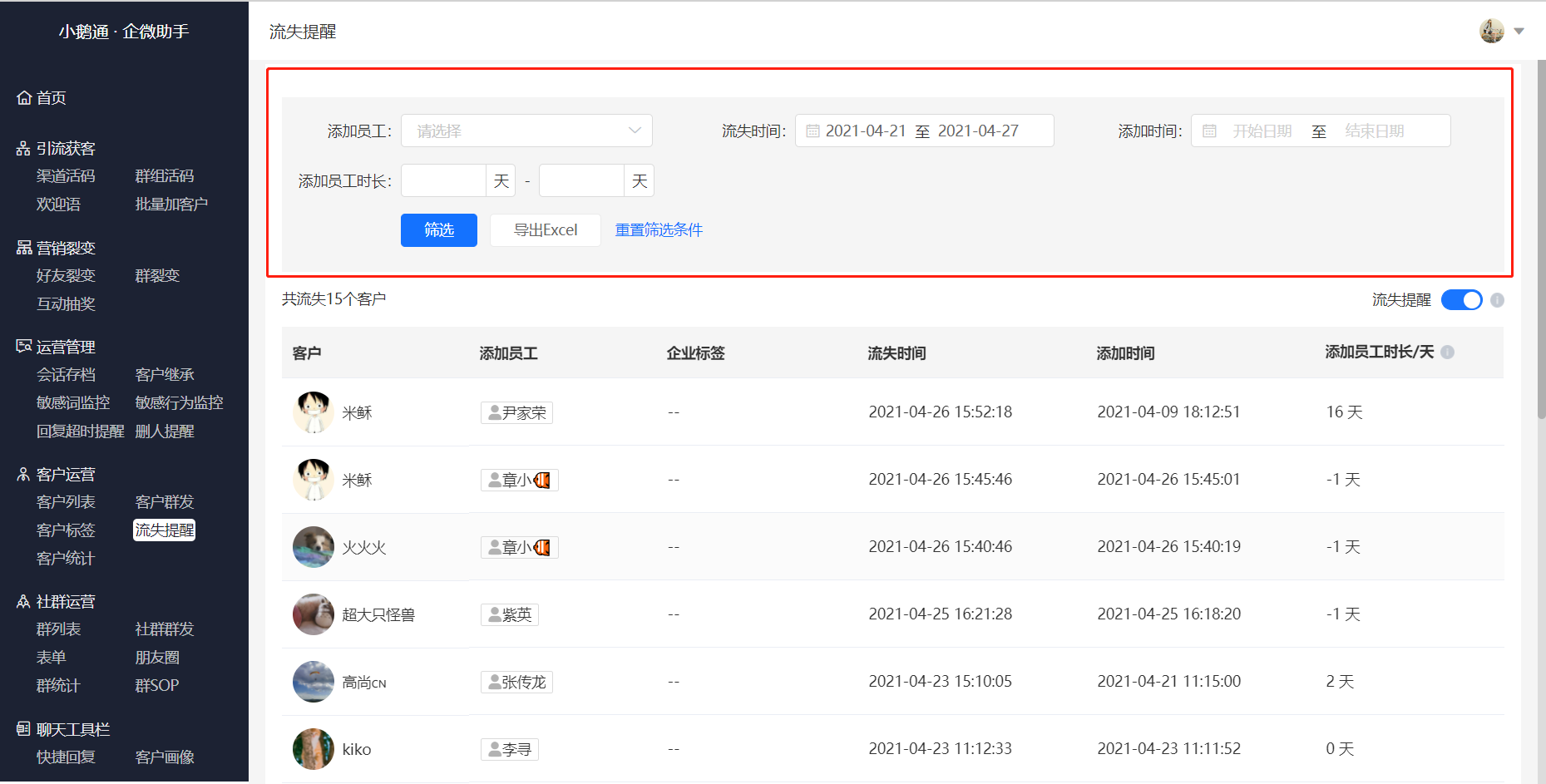Click the 尹家荣 employee tag

click(x=516, y=412)
